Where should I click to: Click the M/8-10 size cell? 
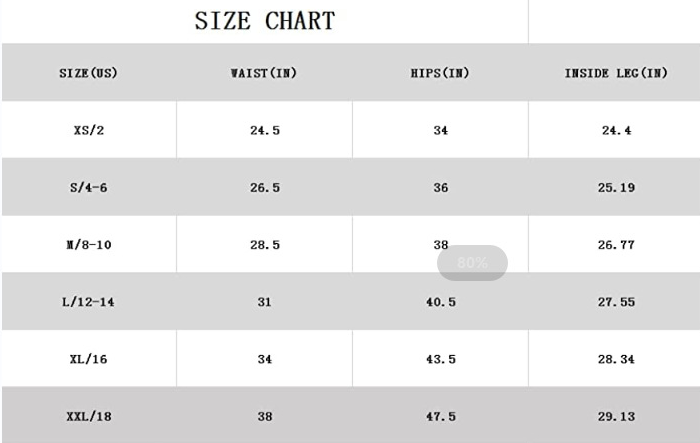[88, 245]
